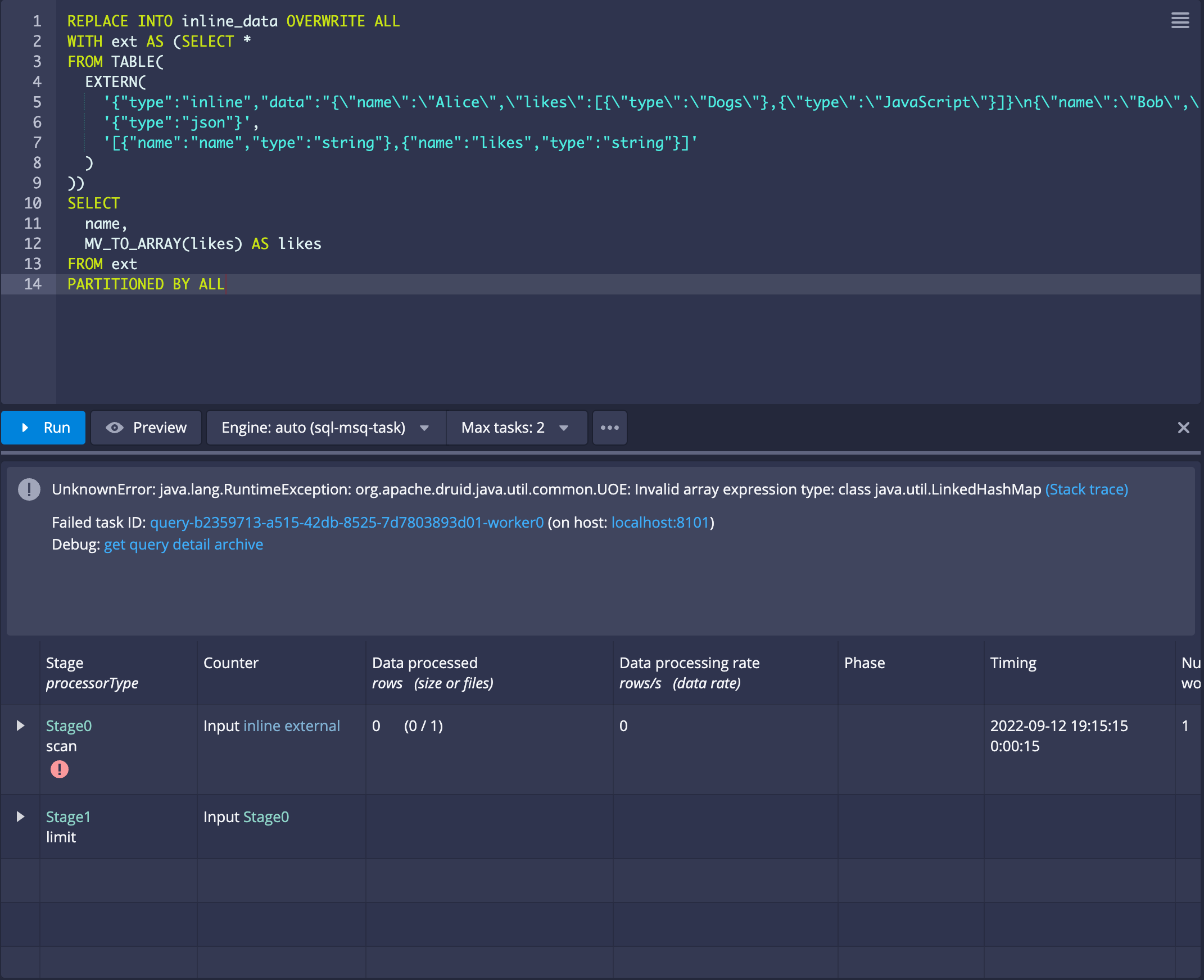Download the get query detail archive
Screen dimensions: 1204x980
(183, 544)
